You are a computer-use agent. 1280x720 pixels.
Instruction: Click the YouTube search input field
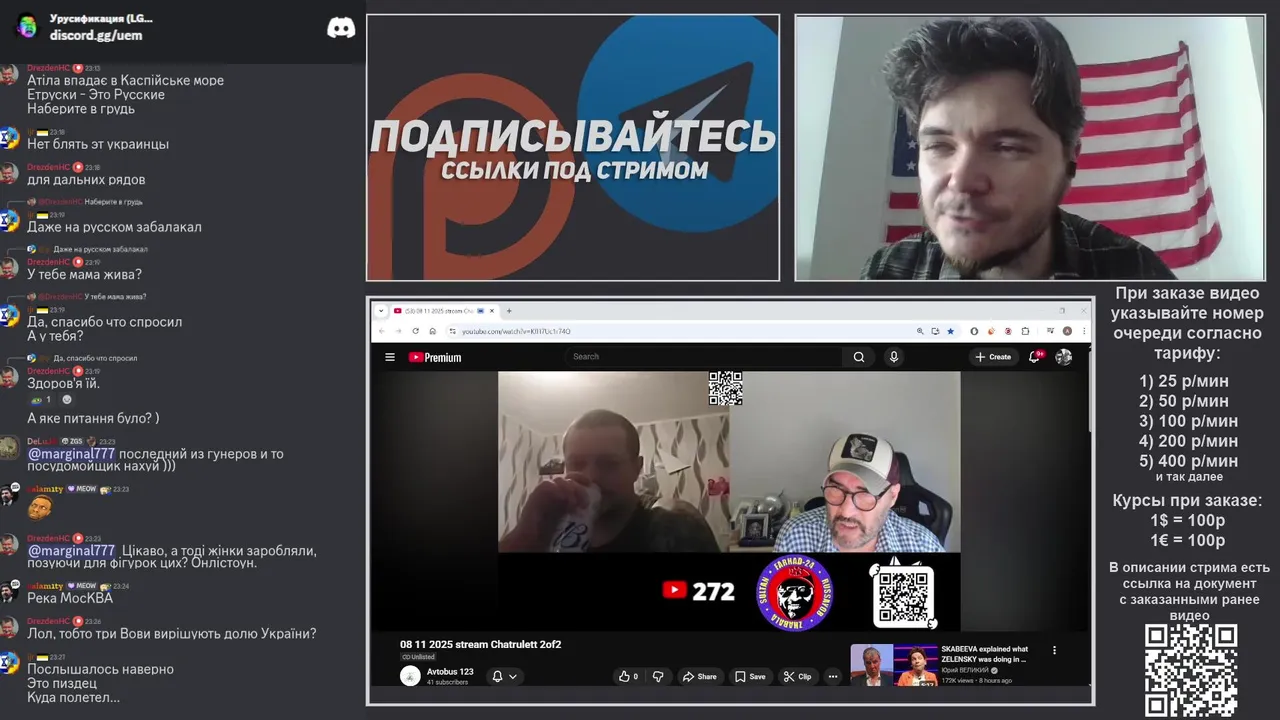pos(705,357)
